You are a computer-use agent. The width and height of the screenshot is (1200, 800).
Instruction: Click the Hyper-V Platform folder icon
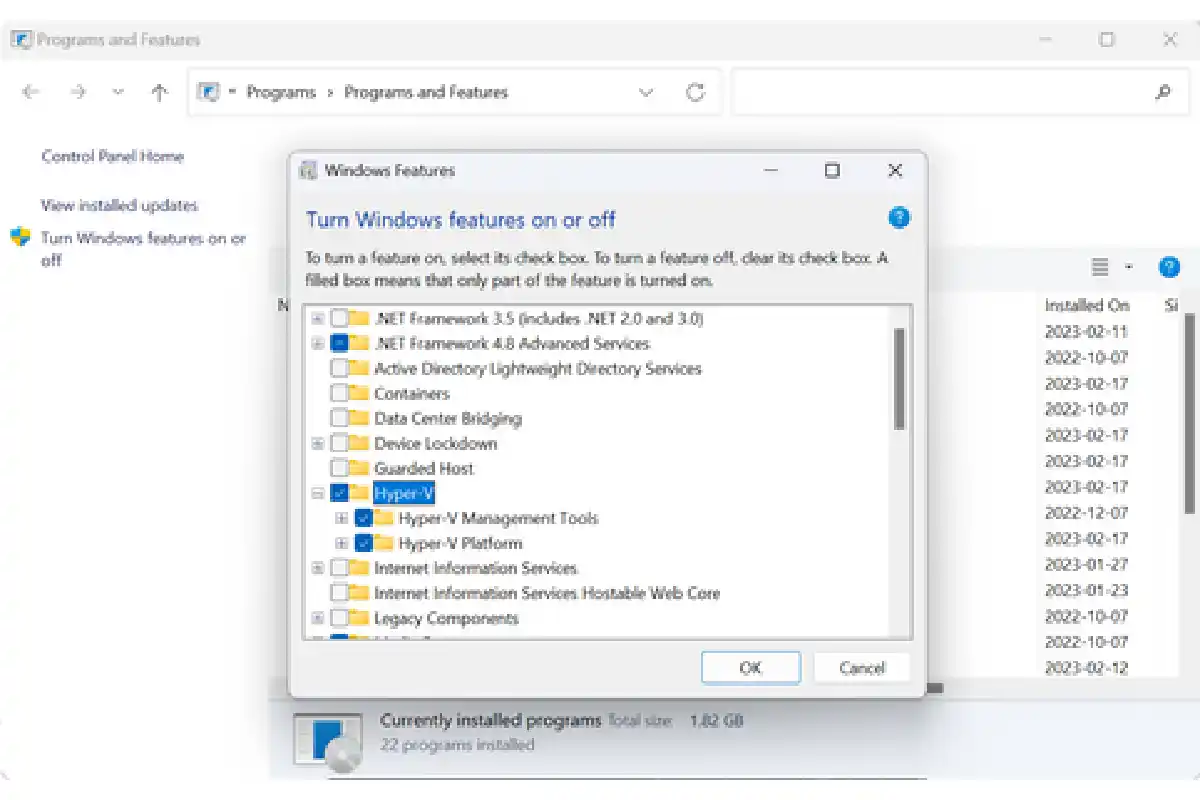click(384, 543)
